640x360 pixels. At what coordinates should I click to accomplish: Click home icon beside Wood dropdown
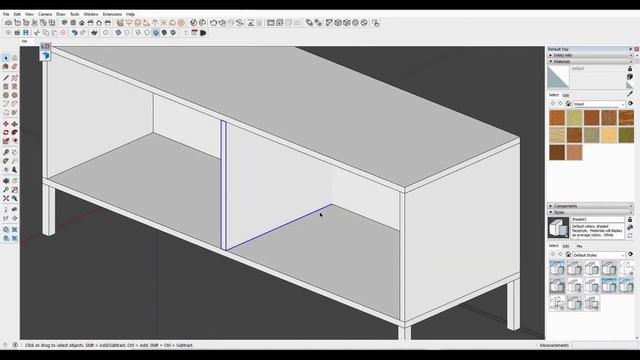tap(568, 104)
